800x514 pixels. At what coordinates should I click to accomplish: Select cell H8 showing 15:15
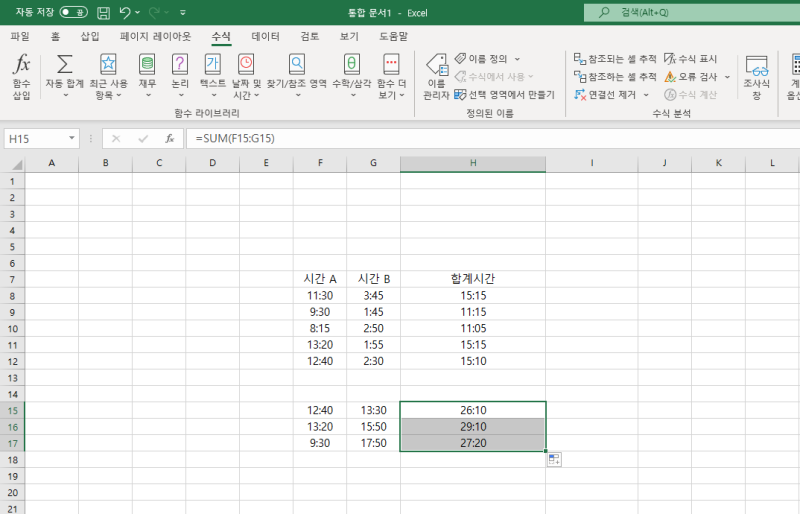coord(472,295)
